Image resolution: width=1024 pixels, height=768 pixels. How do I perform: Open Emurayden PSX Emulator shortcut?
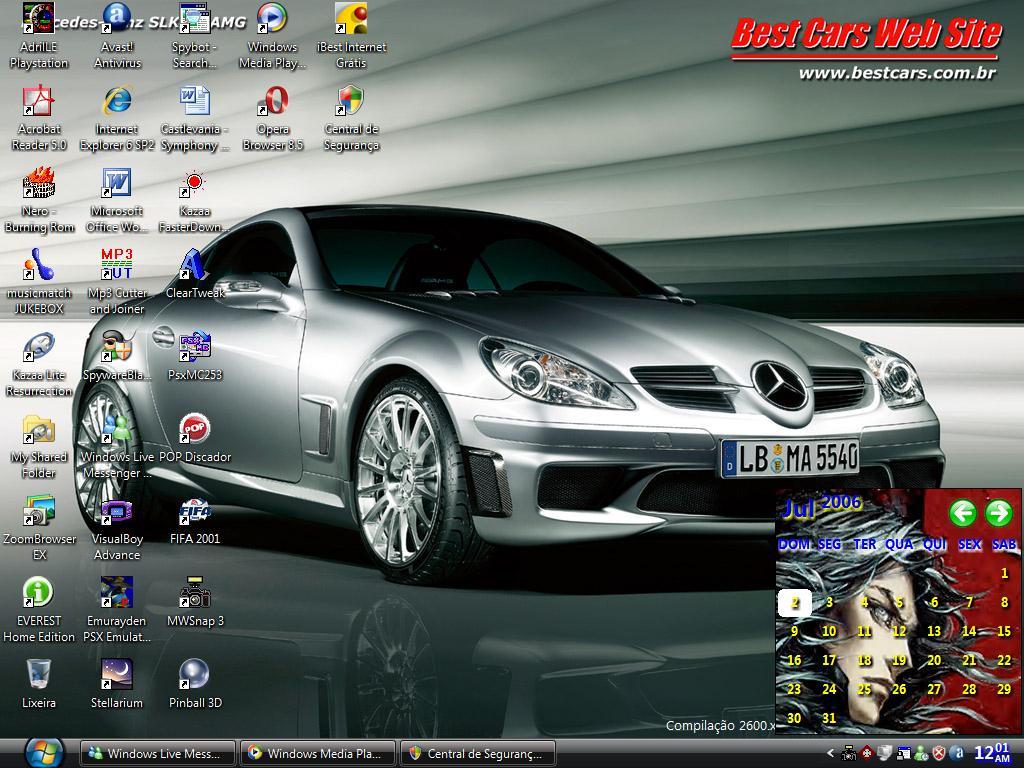click(117, 611)
